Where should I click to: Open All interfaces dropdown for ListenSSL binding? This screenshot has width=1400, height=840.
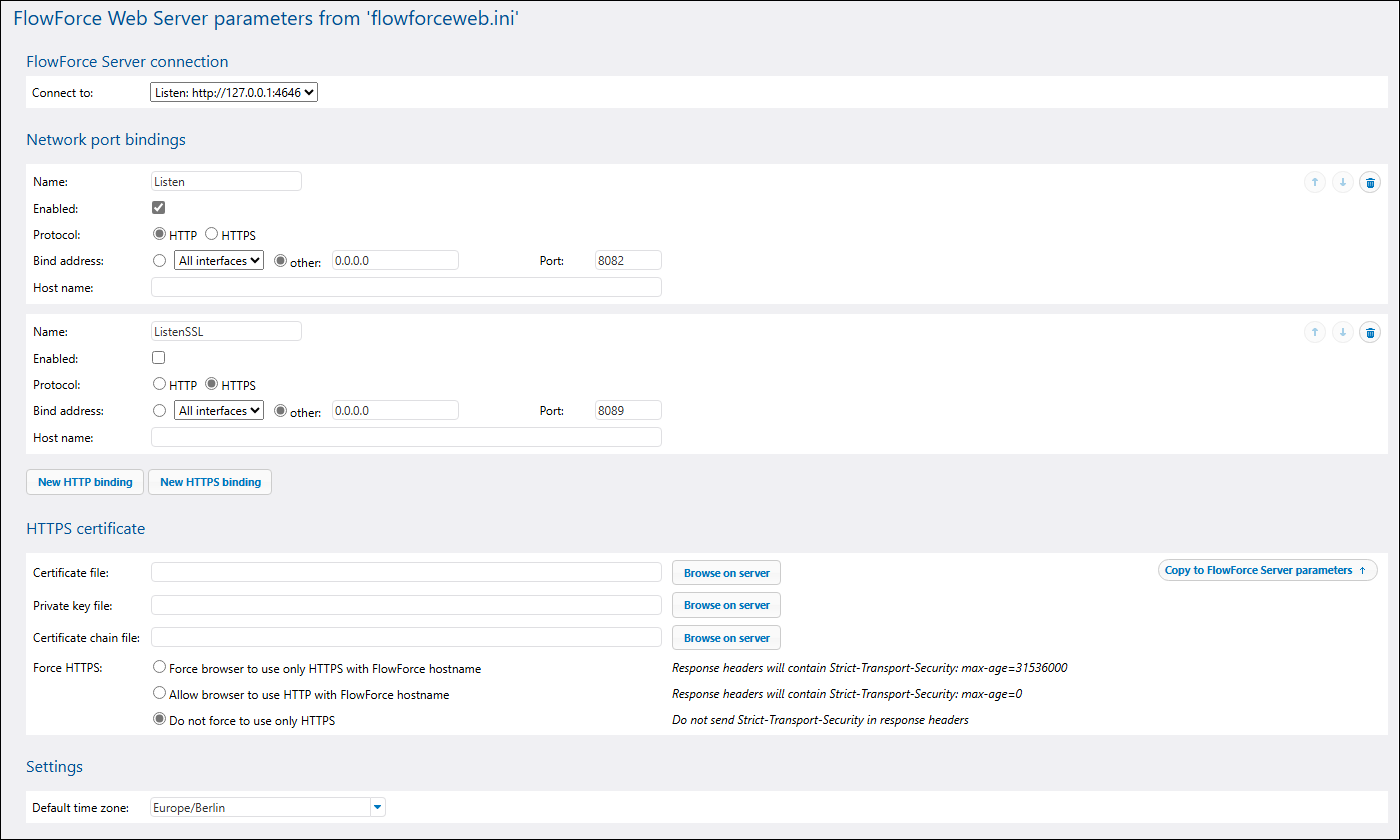click(x=218, y=411)
